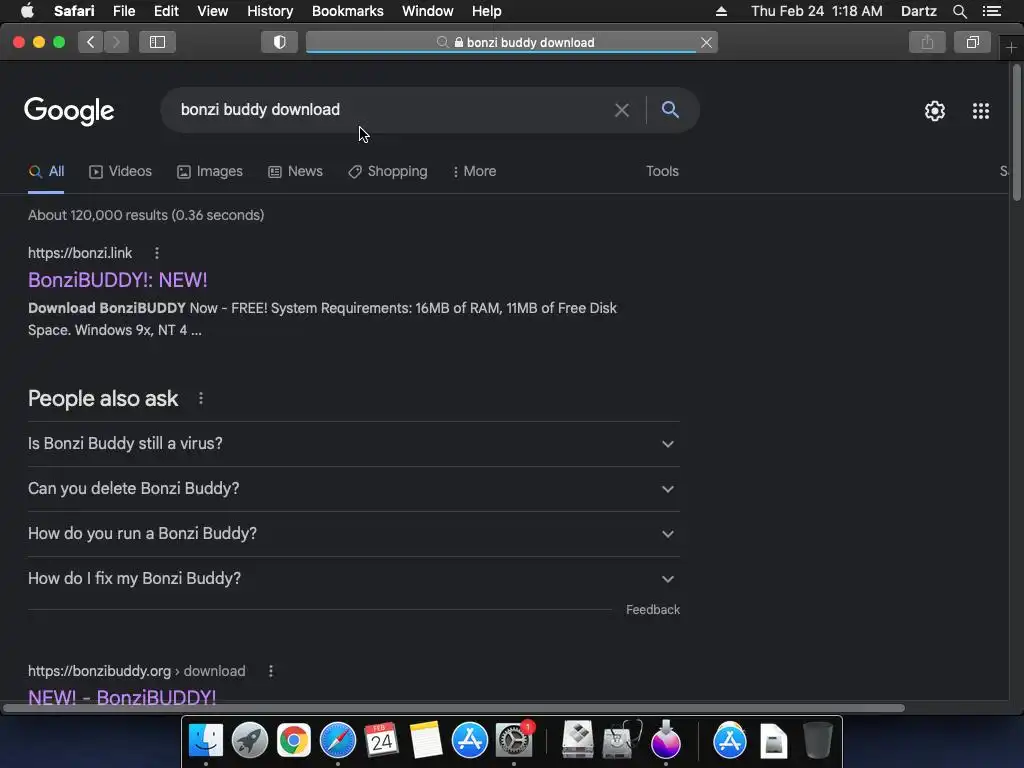Expand "How do you run a Bonzi Buddy?"
Viewport: 1024px width, 768px height.
tap(354, 534)
